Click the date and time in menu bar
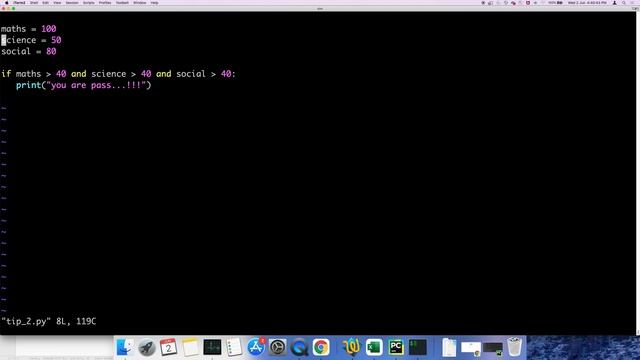640x360 pixels. 587,3
